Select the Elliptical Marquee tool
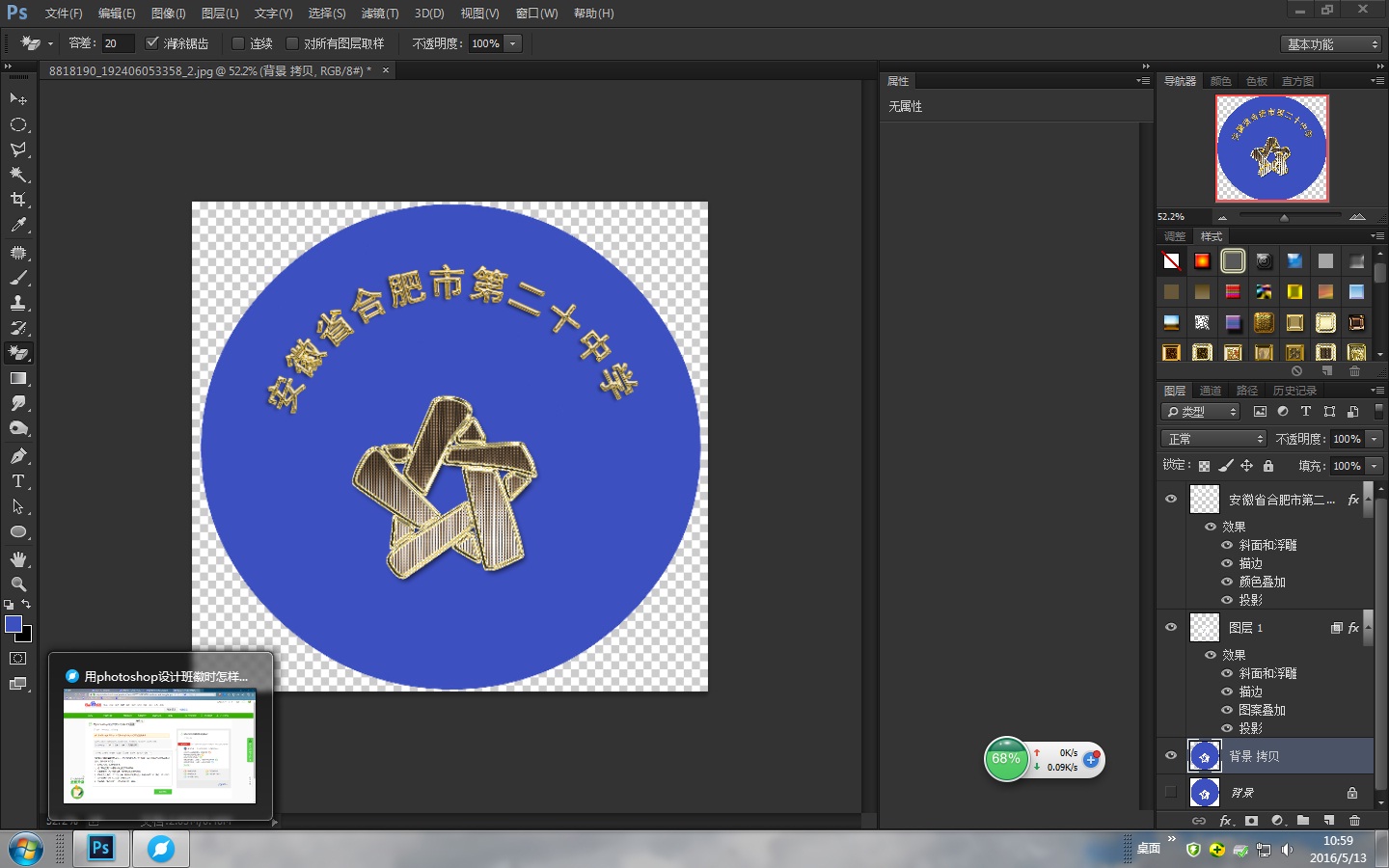Image resolution: width=1389 pixels, height=868 pixels. click(x=18, y=124)
